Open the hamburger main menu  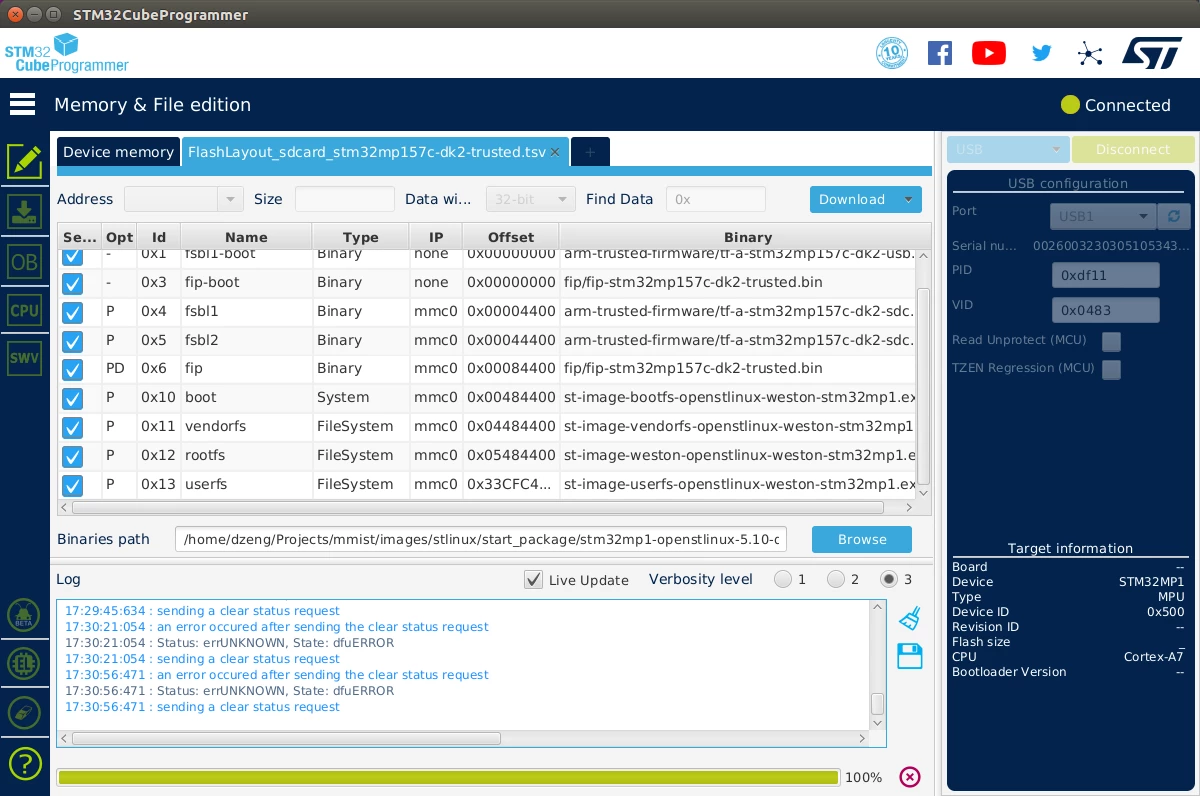click(22, 104)
